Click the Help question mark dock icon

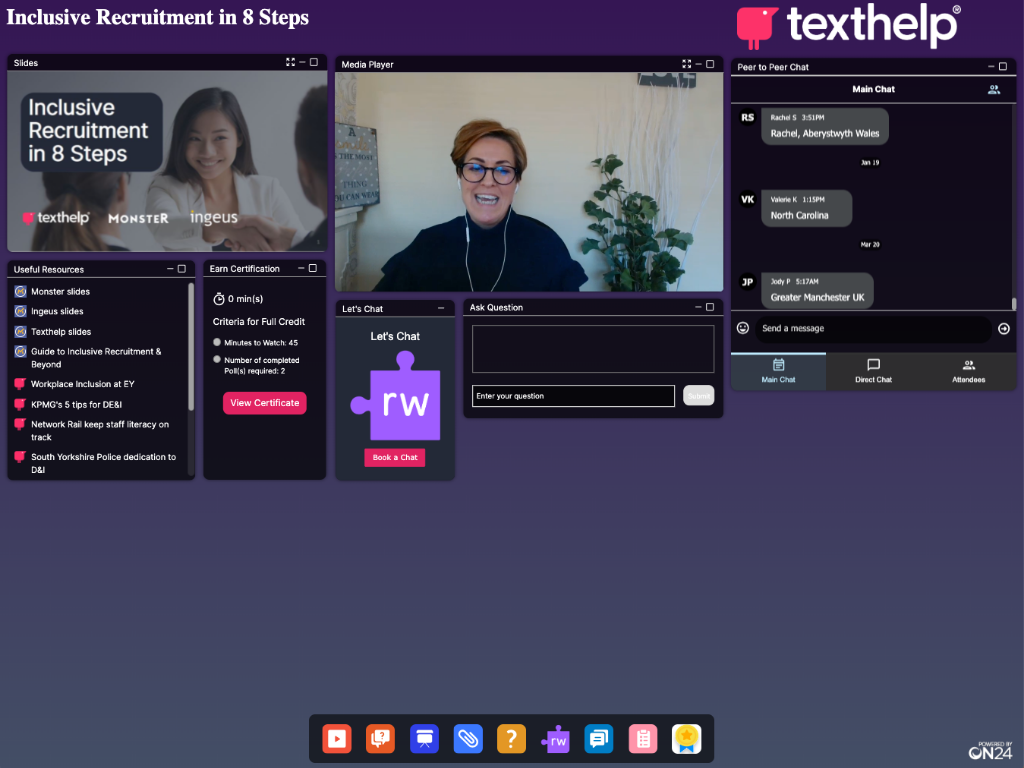511,738
